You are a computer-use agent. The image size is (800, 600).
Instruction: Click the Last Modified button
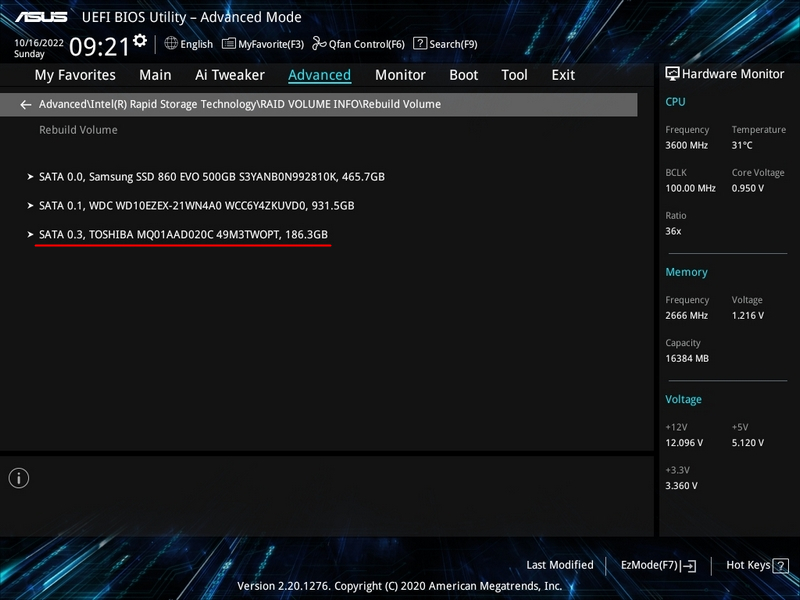pyautogui.click(x=560, y=565)
